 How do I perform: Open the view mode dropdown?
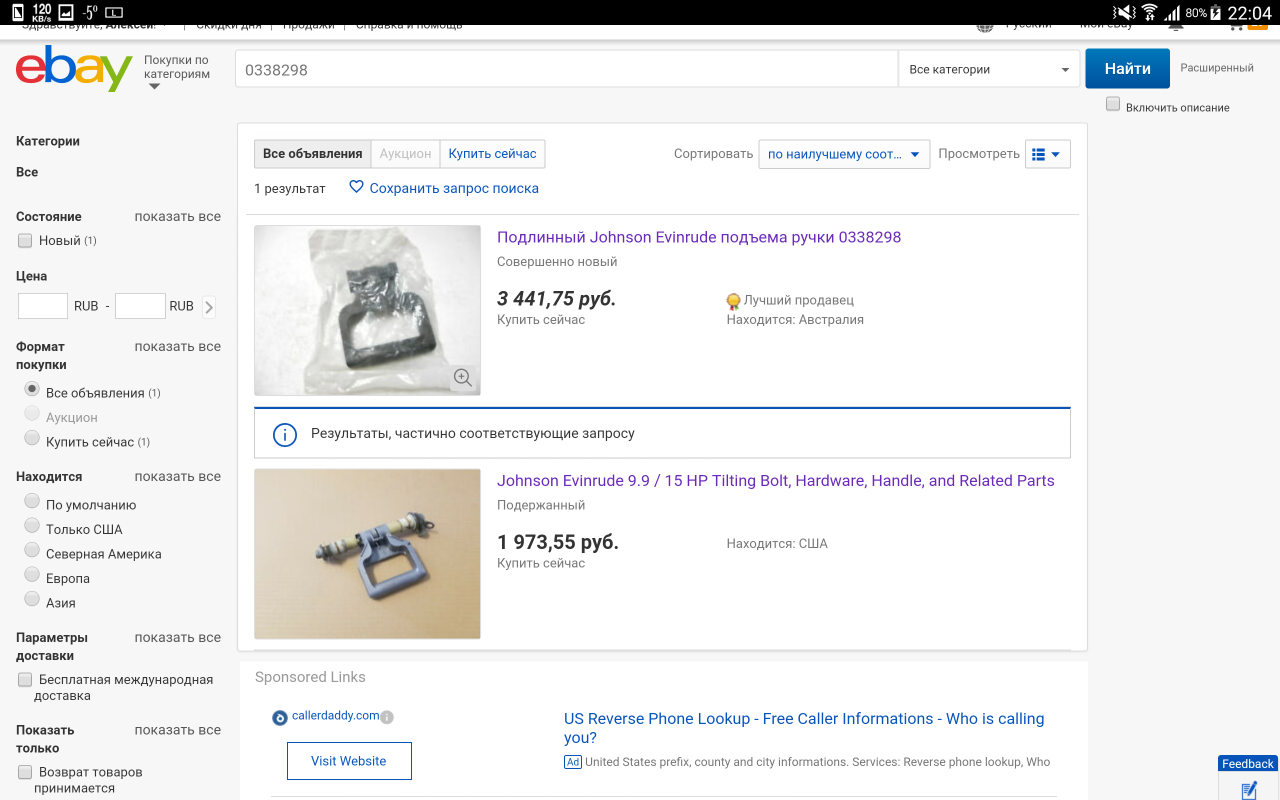pyautogui.click(x=1047, y=154)
